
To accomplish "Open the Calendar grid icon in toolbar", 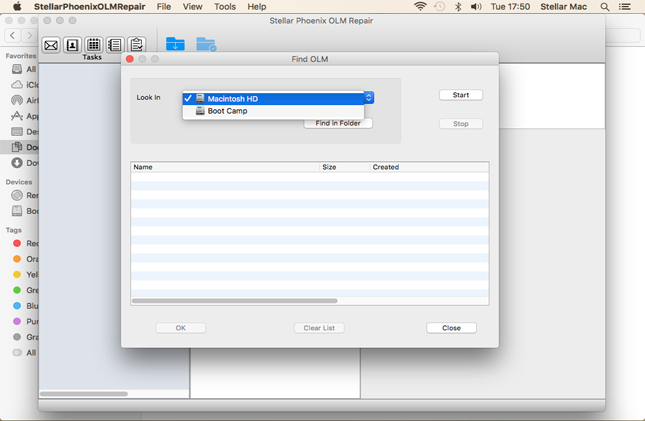I will [93, 45].
